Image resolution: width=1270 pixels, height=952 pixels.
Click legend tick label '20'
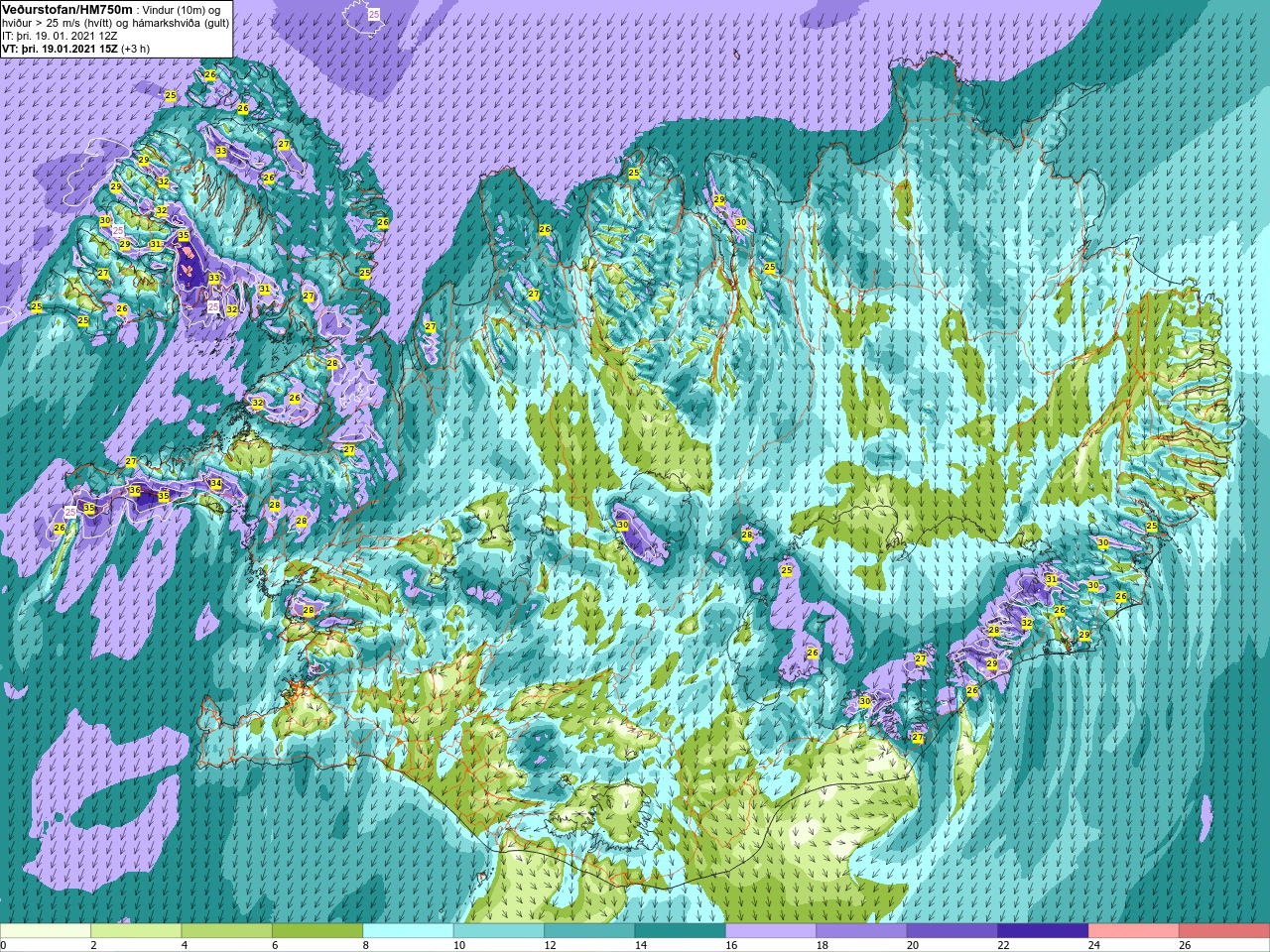[913, 945]
